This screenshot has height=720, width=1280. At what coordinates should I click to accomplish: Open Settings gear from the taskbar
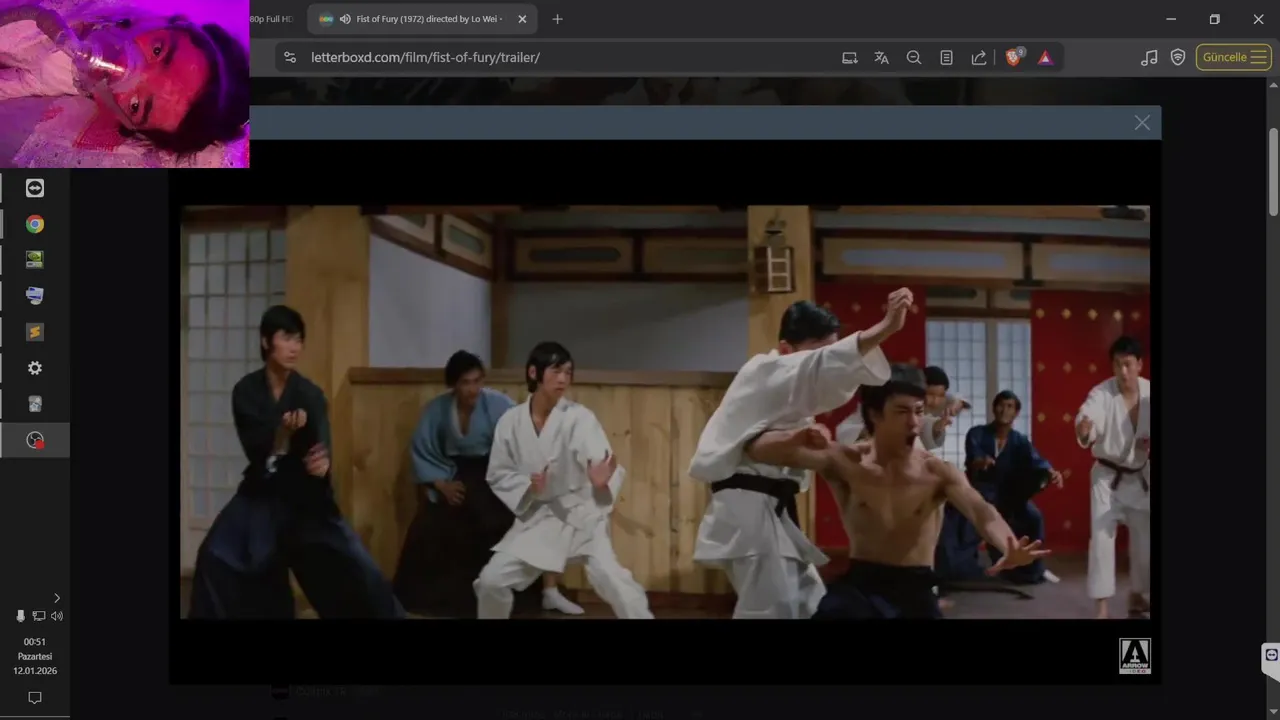coord(35,368)
